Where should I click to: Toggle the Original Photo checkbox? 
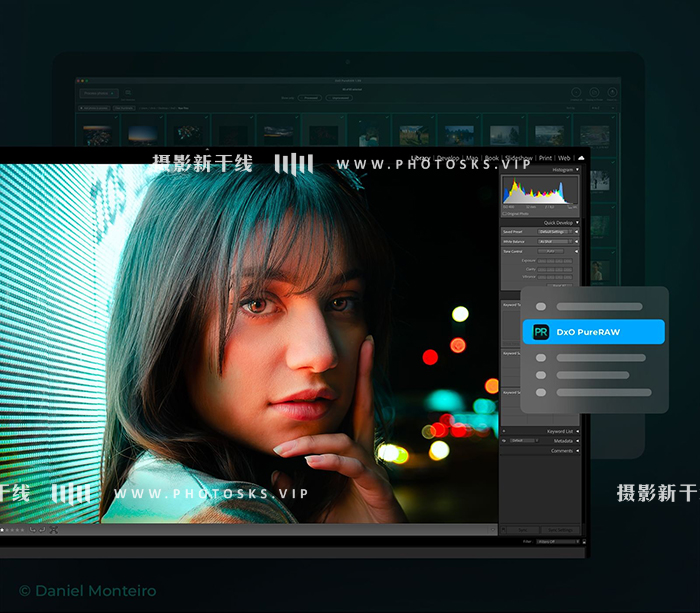(x=504, y=214)
